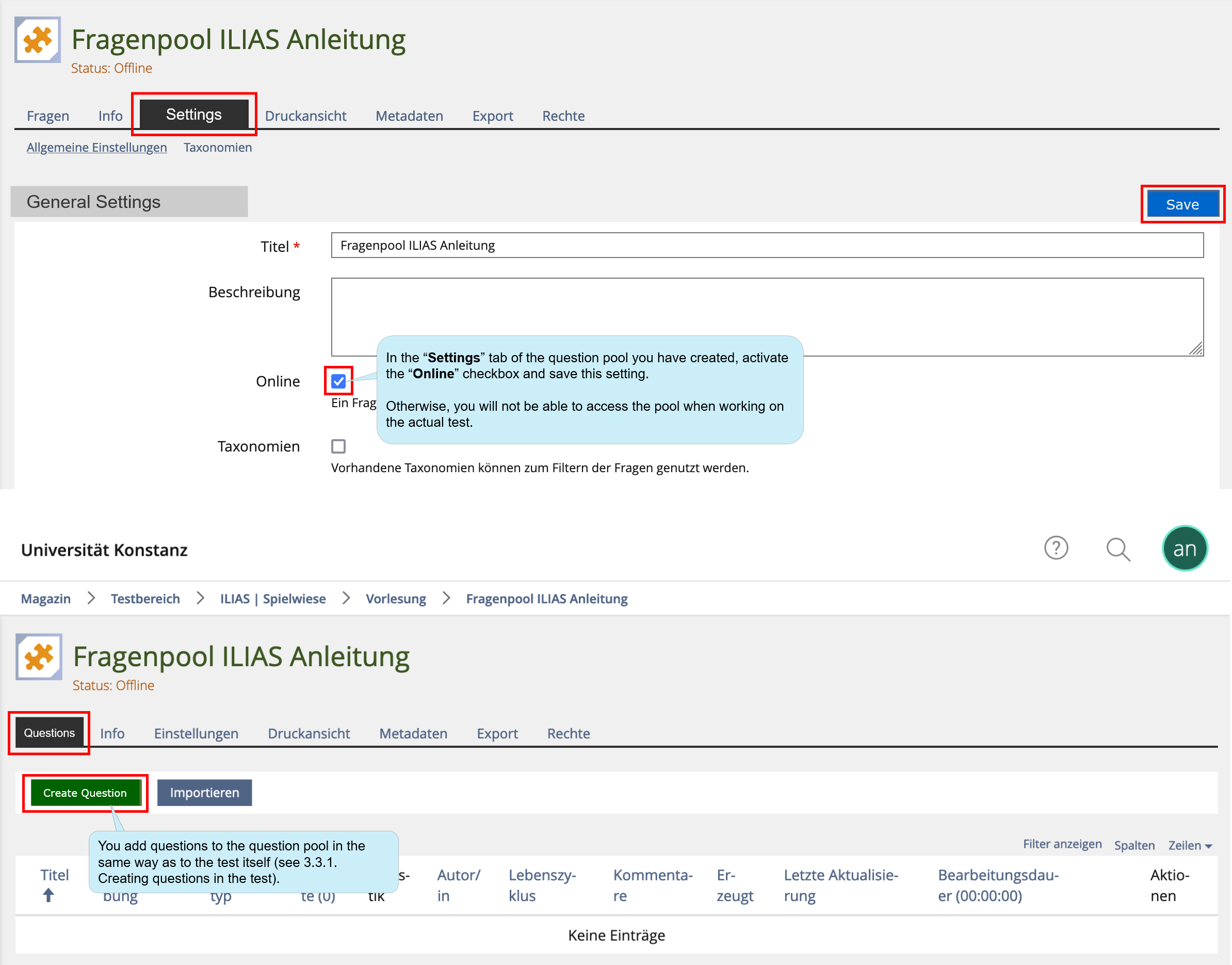Open the lower Export tab

pyautogui.click(x=497, y=733)
